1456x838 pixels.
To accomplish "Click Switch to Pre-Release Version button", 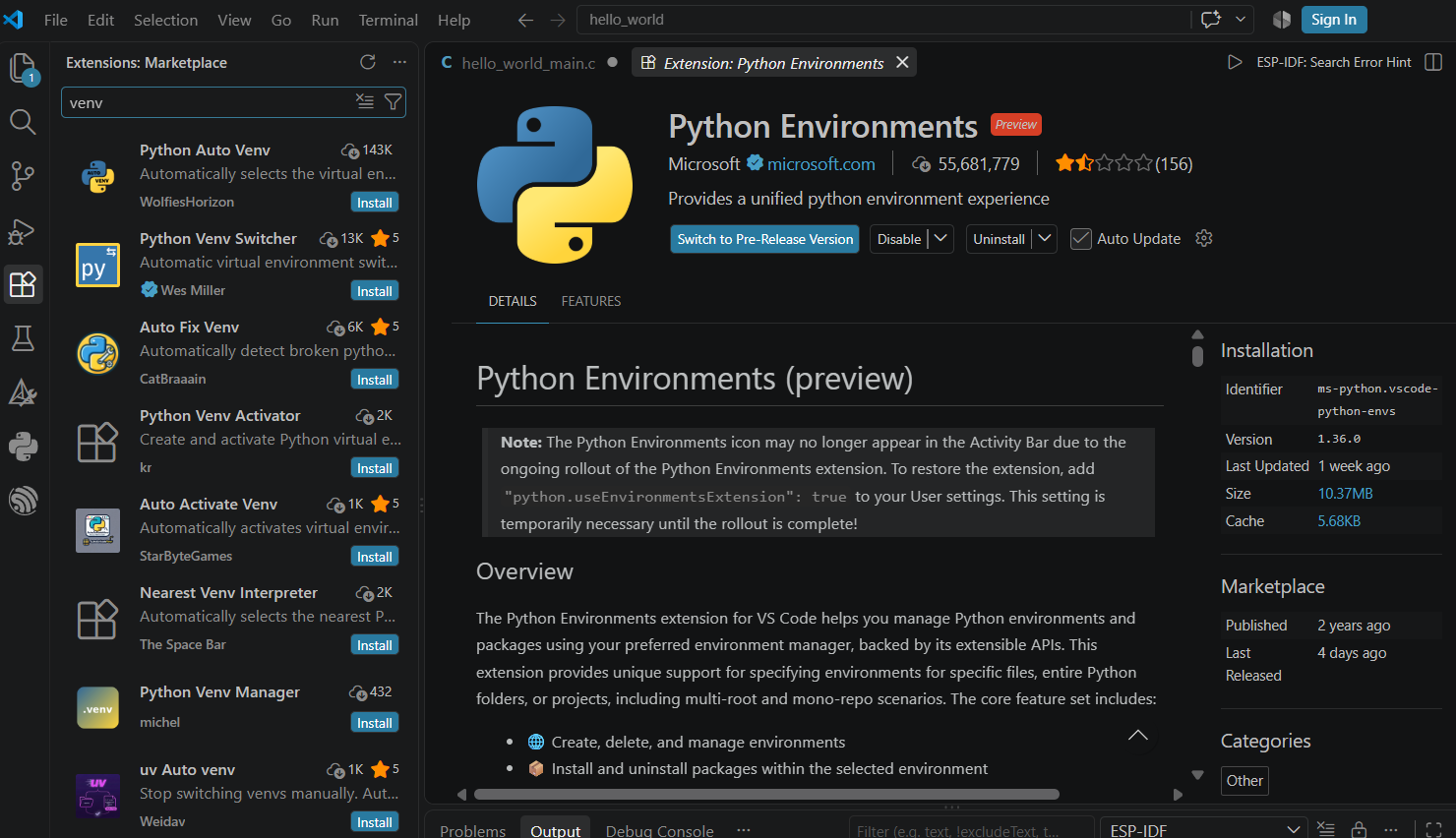I will click(x=765, y=239).
